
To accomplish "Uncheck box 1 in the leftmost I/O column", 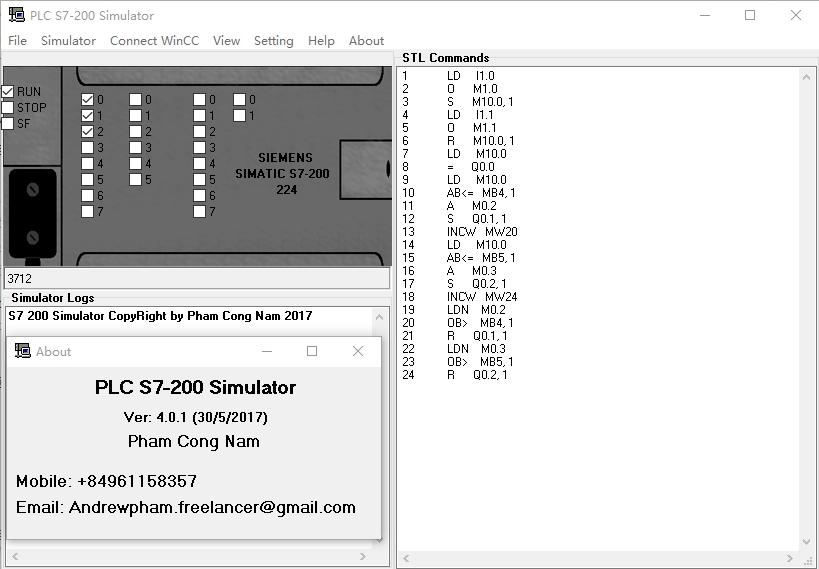I will tap(88, 115).
